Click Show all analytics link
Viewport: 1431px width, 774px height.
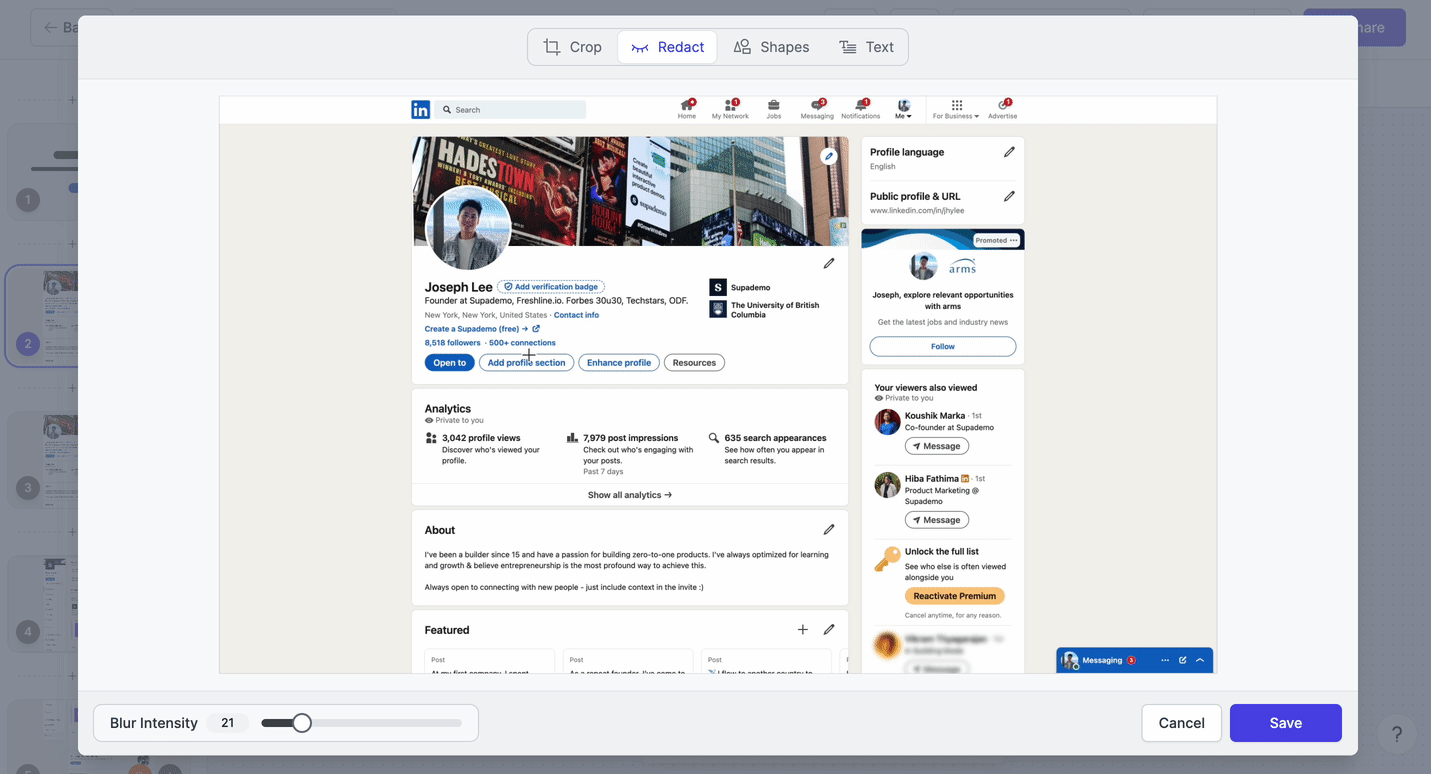click(630, 495)
